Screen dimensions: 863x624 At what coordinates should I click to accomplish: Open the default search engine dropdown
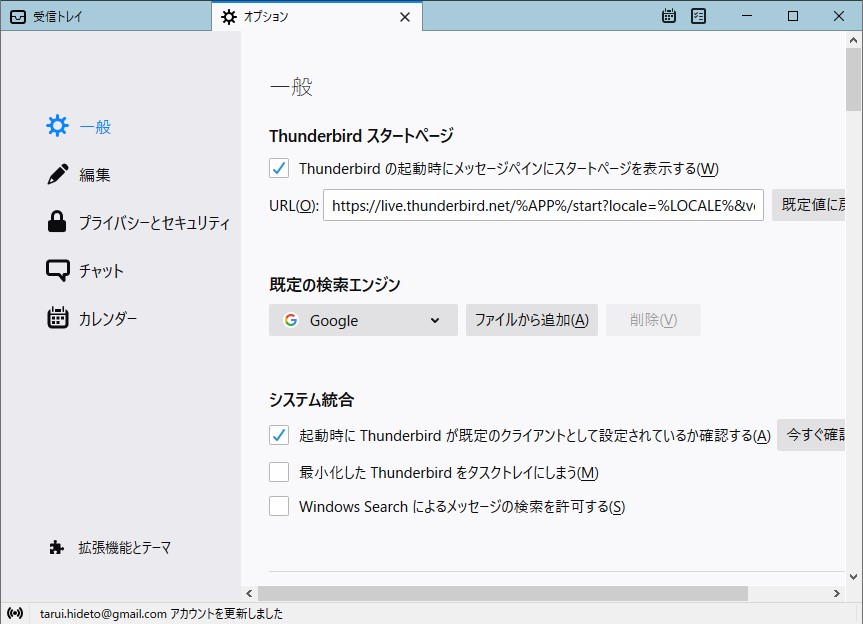point(434,320)
